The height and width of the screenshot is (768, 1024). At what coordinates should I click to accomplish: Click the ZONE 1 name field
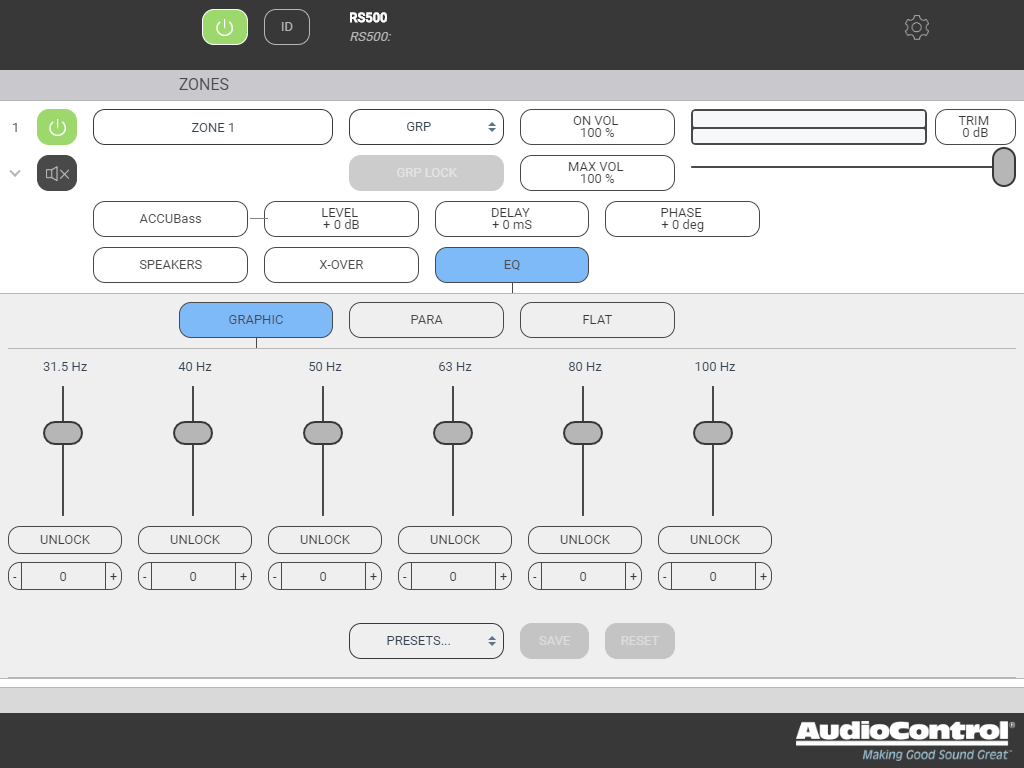213,128
